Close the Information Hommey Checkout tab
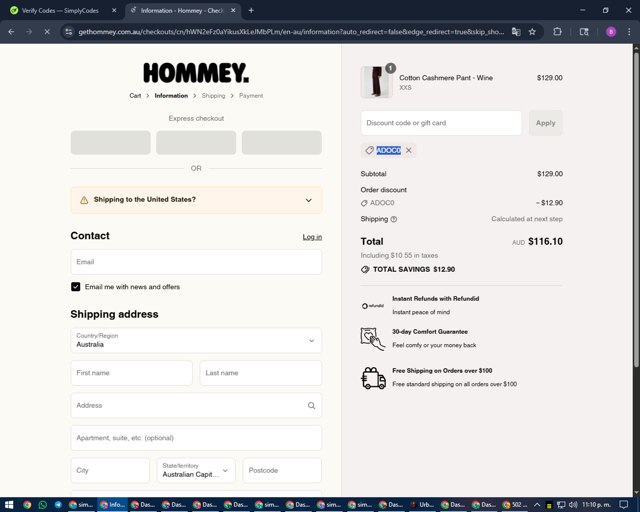The image size is (640, 512). click(233, 11)
